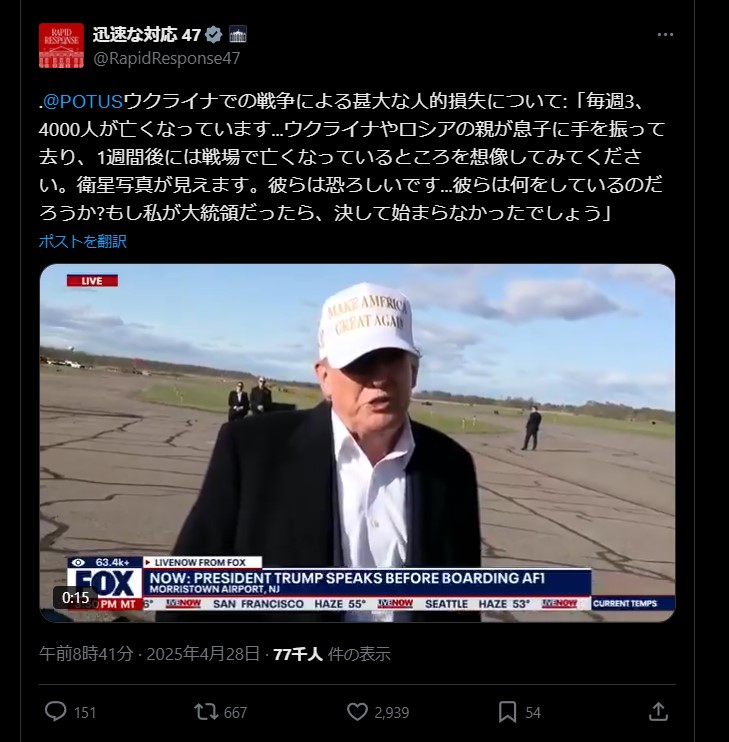
Task: Play the Trump Fox video thumbnail
Action: coord(357,443)
